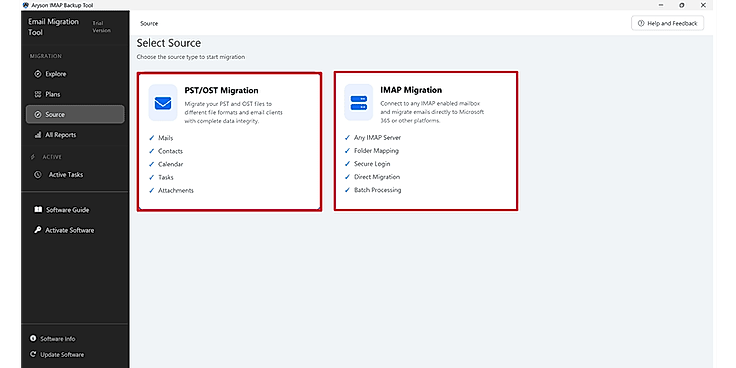Viewport: 736px width, 368px height.
Task: Click the 'Attachments' feature text
Action: pos(176,191)
